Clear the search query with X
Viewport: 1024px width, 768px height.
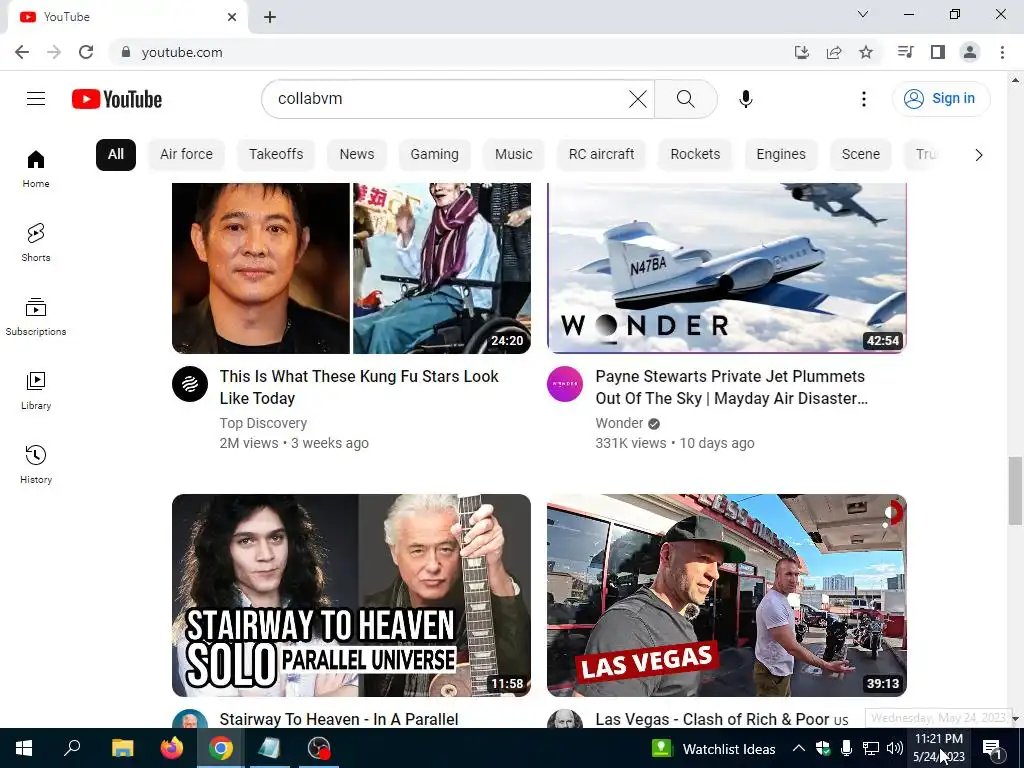[637, 99]
